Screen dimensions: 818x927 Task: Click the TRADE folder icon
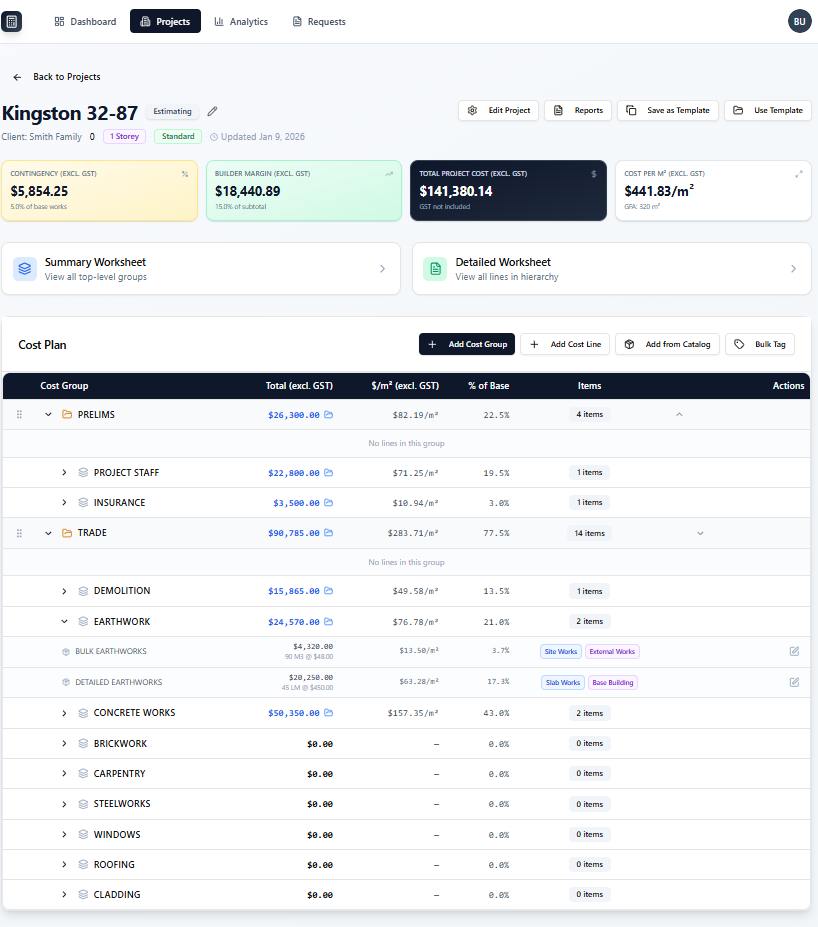click(x=67, y=533)
